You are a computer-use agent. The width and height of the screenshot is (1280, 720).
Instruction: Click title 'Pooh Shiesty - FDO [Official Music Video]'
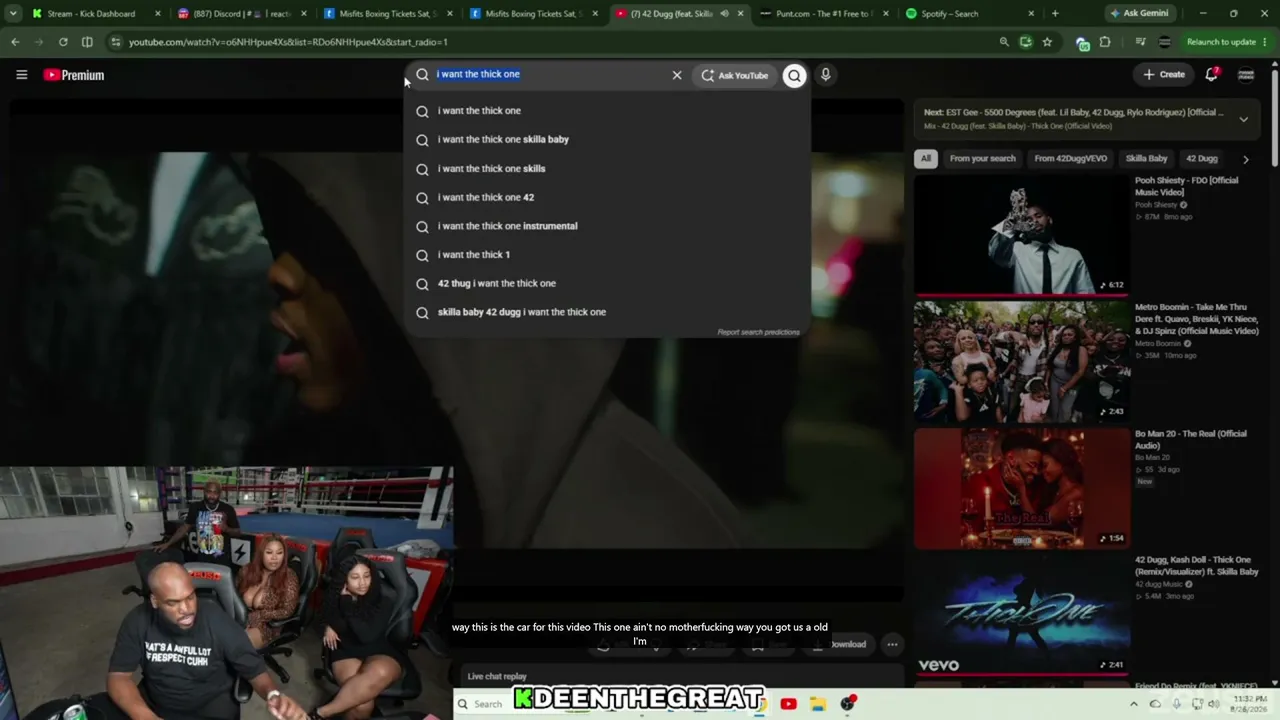point(1187,186)
